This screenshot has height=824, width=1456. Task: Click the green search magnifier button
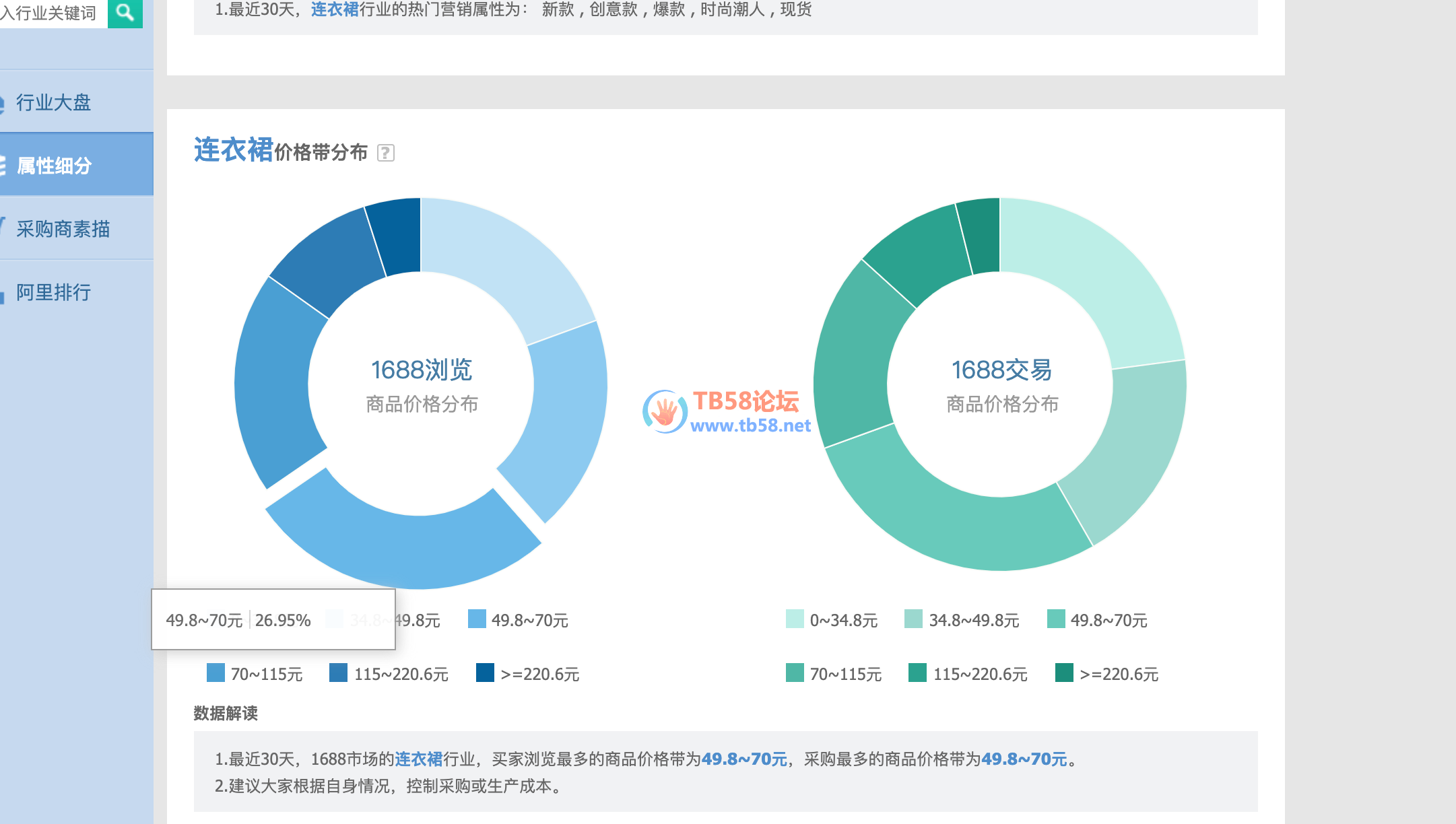[125, 12]
